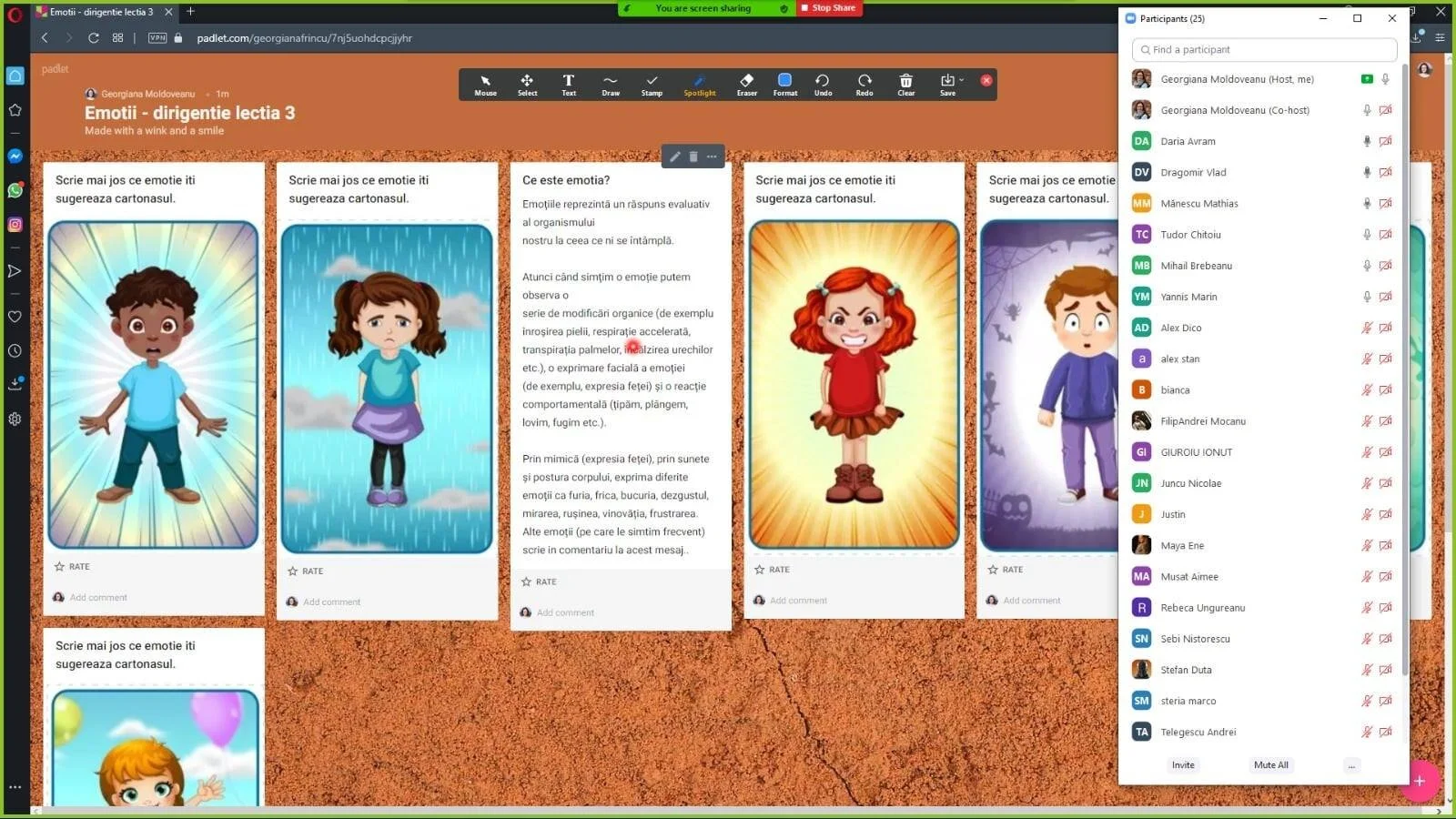Toggle microphone for Daria Avram

(x=1366, y=141)
